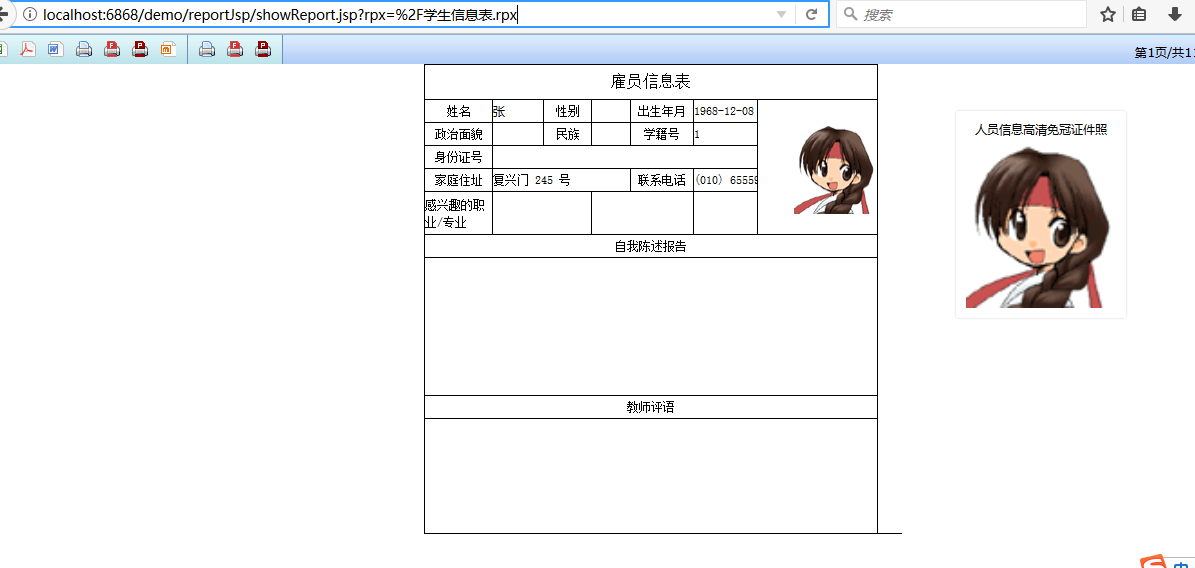The width and height of the screenshot is (1195, 568).
Task: Click the plain printer icon in first toolbar group
Action: 84,50
